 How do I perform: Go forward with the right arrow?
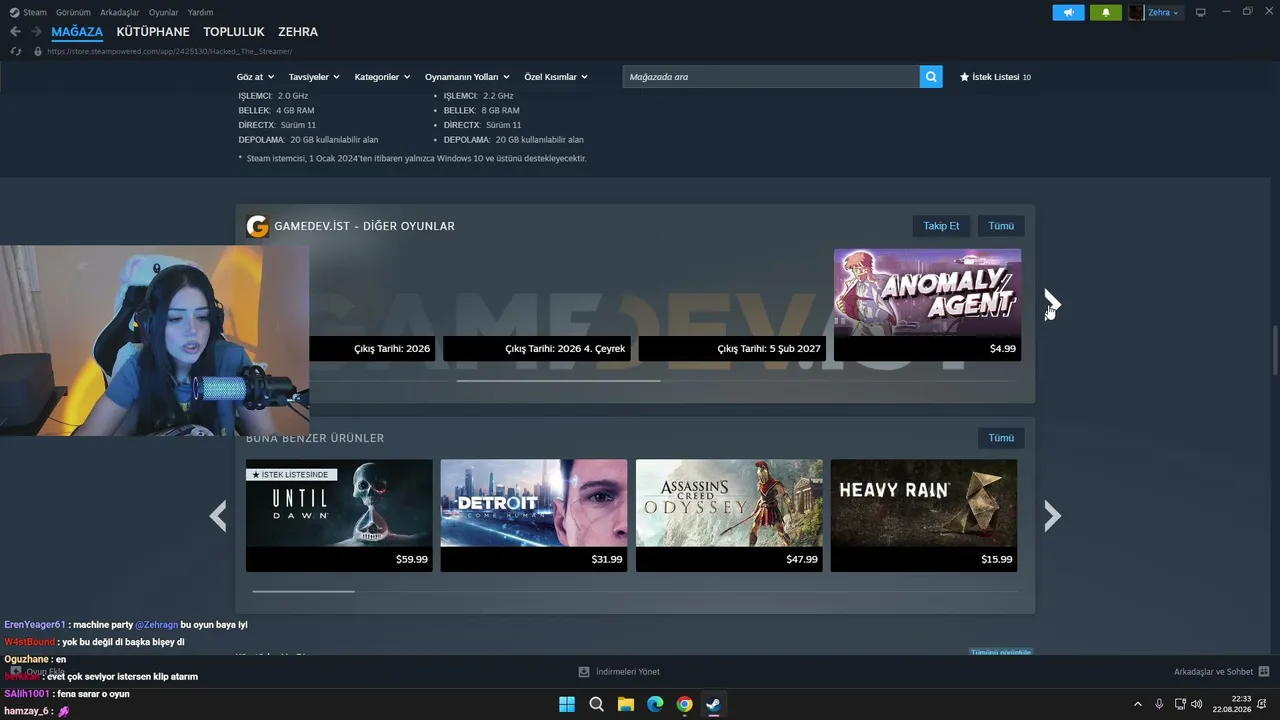pos(36,32)
